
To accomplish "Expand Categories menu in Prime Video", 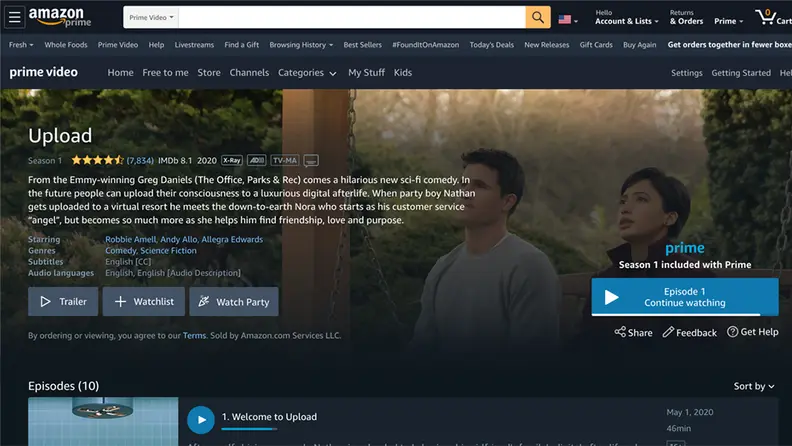I will click(x=307, y=73).
